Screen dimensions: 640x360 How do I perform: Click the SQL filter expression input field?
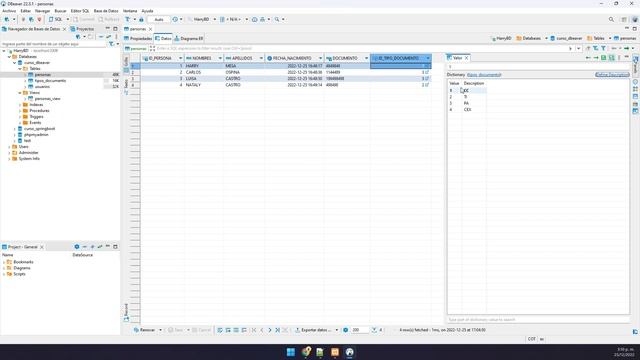point(361,48)
